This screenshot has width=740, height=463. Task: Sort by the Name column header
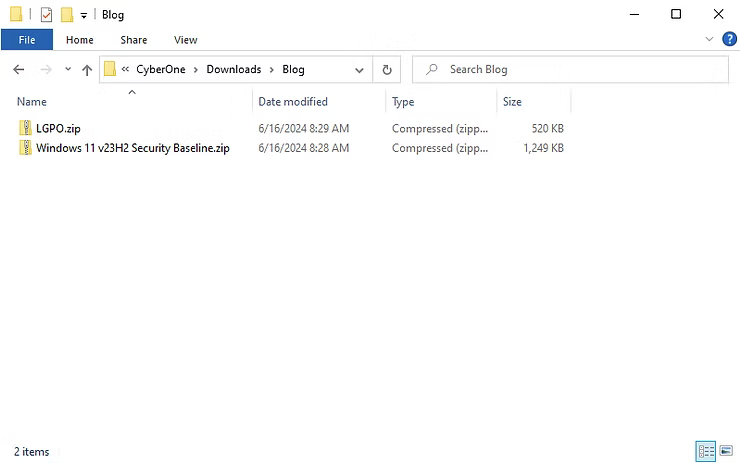pyautogui.click(x=32, y=101)
